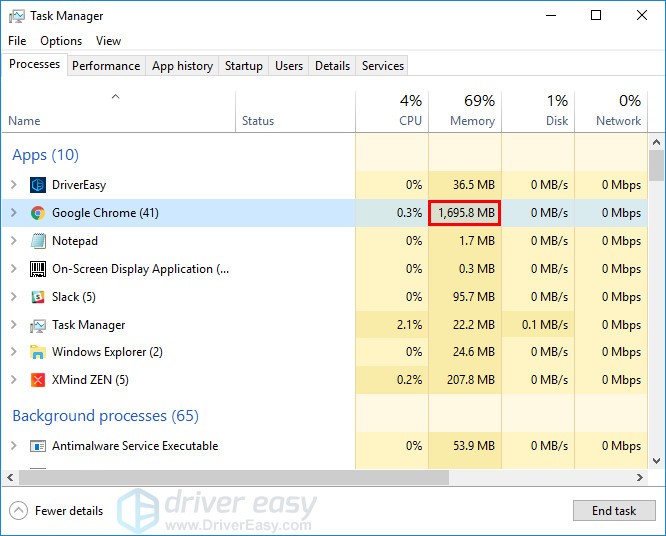666x536 pixels.
Task: Expand the Windows Explorer (2) group
Action: (x=14, y=352)
